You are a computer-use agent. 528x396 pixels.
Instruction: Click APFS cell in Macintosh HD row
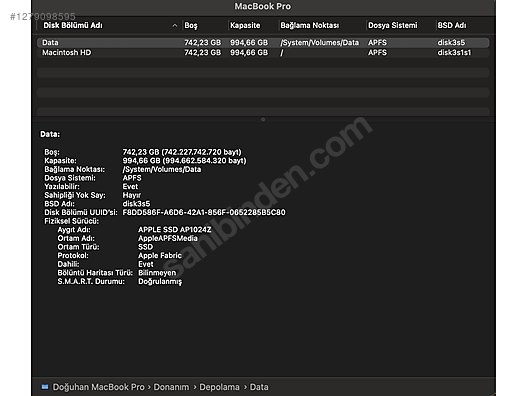(x=377, y=53)
